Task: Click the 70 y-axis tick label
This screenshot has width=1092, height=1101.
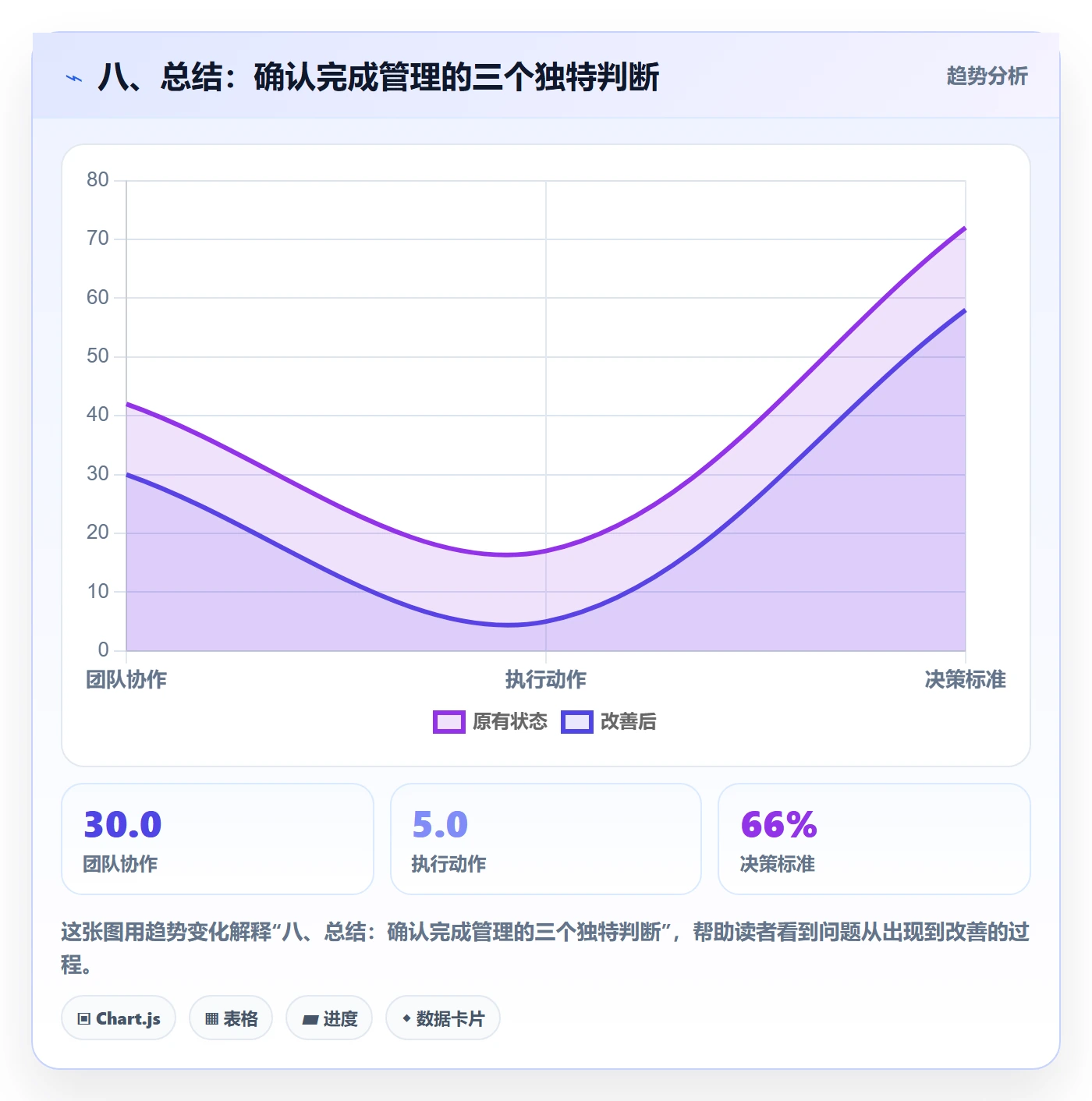Action: 97,239
